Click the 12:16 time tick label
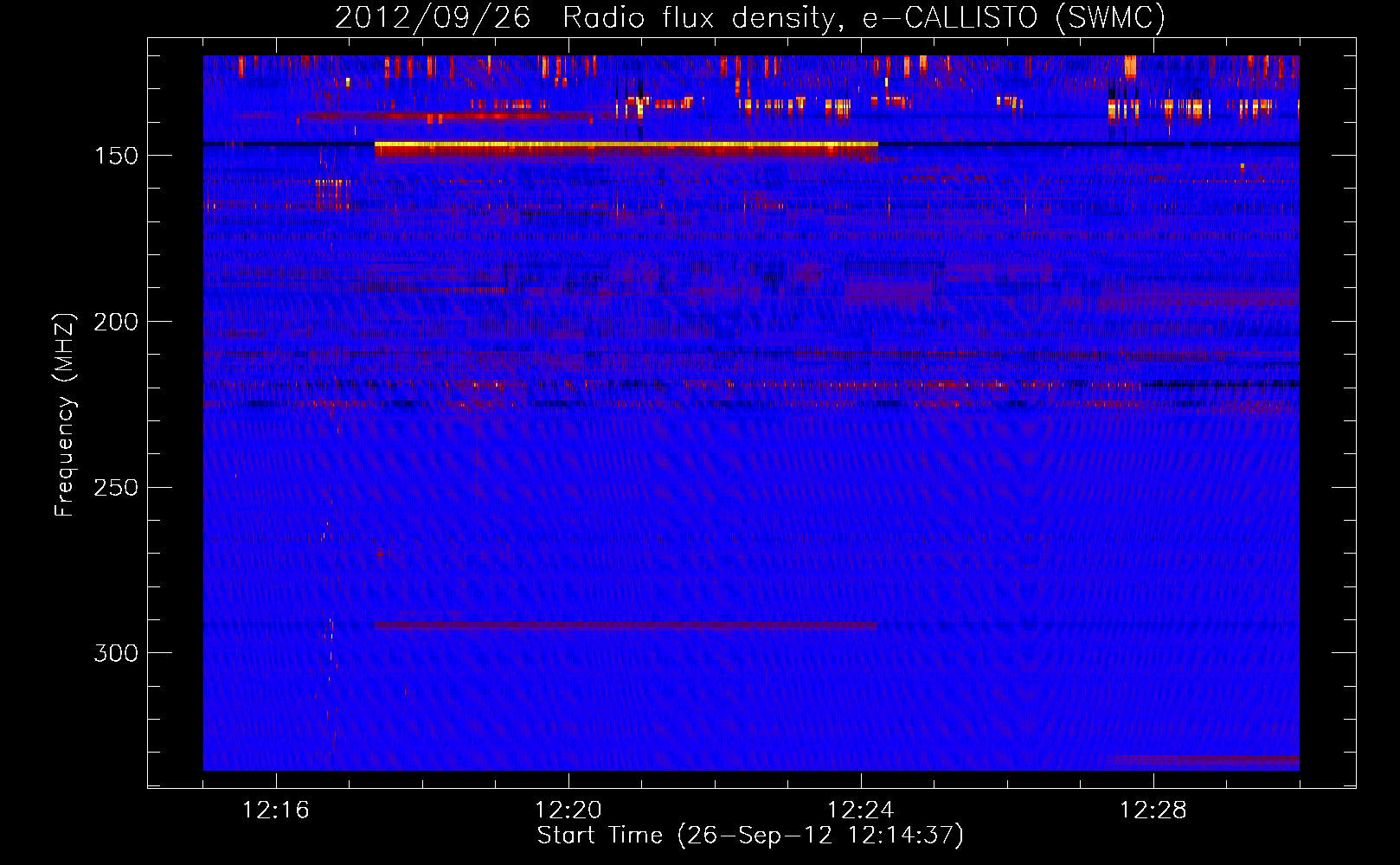The width and height of the screenshot is (1400, 865). (275, 811)
